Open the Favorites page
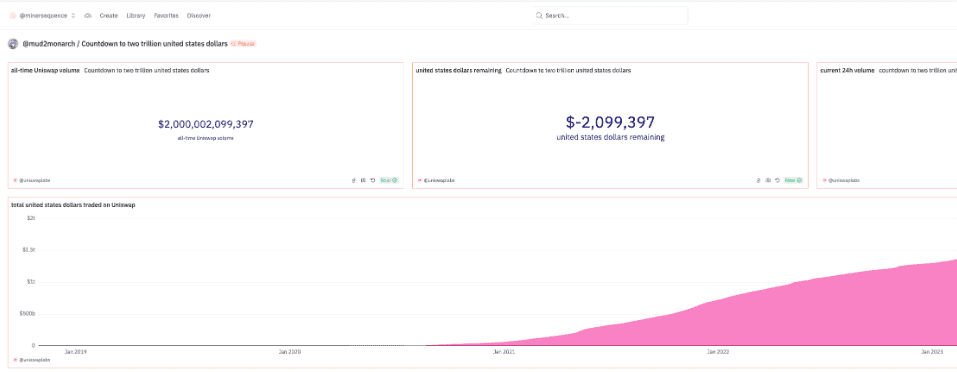This screenshot has height=372, width=957. [166, 15]
